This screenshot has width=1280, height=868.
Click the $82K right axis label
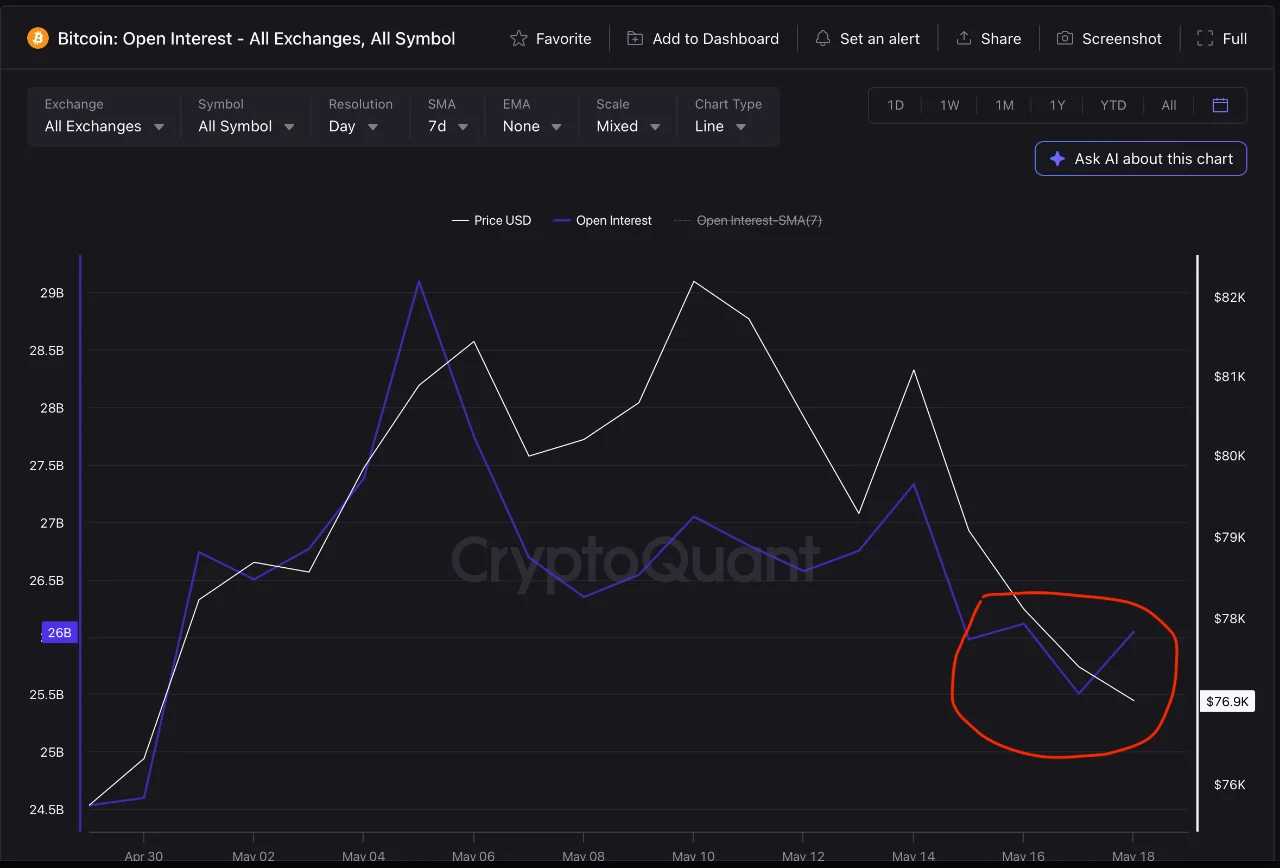pyautogui.click(x=1229, y=297)
